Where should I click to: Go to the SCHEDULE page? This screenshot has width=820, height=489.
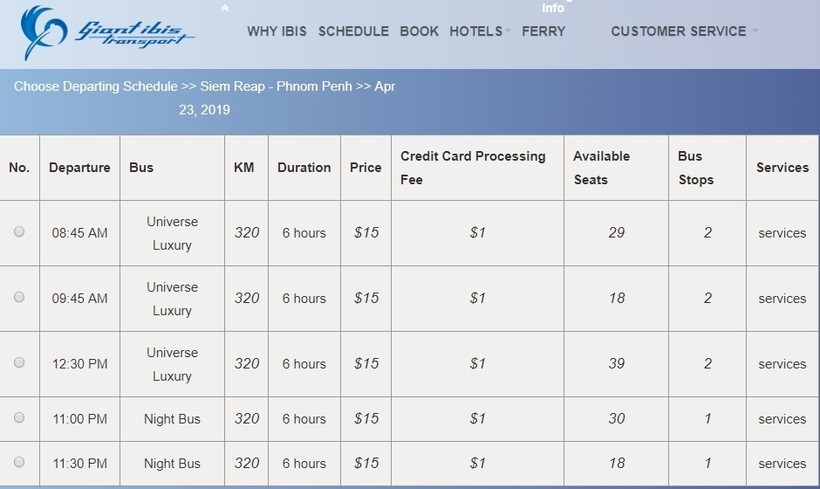(353, 31)
